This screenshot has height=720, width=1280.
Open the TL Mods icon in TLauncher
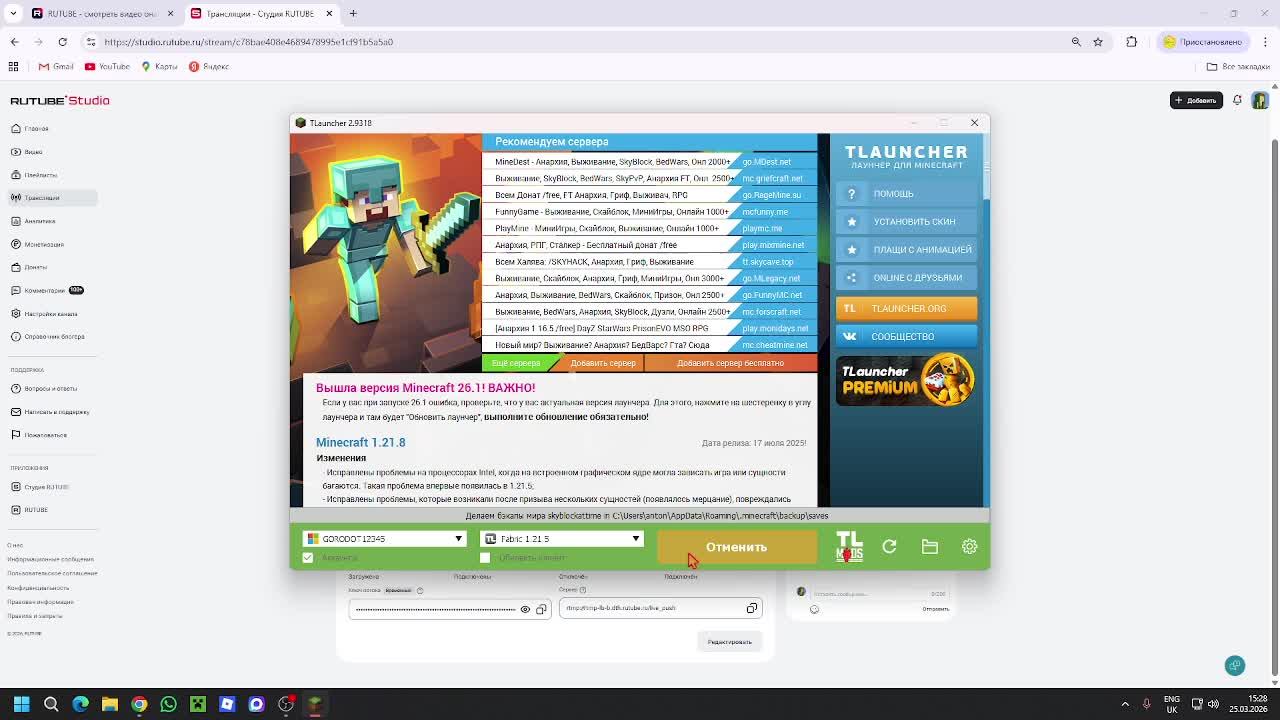849,547
